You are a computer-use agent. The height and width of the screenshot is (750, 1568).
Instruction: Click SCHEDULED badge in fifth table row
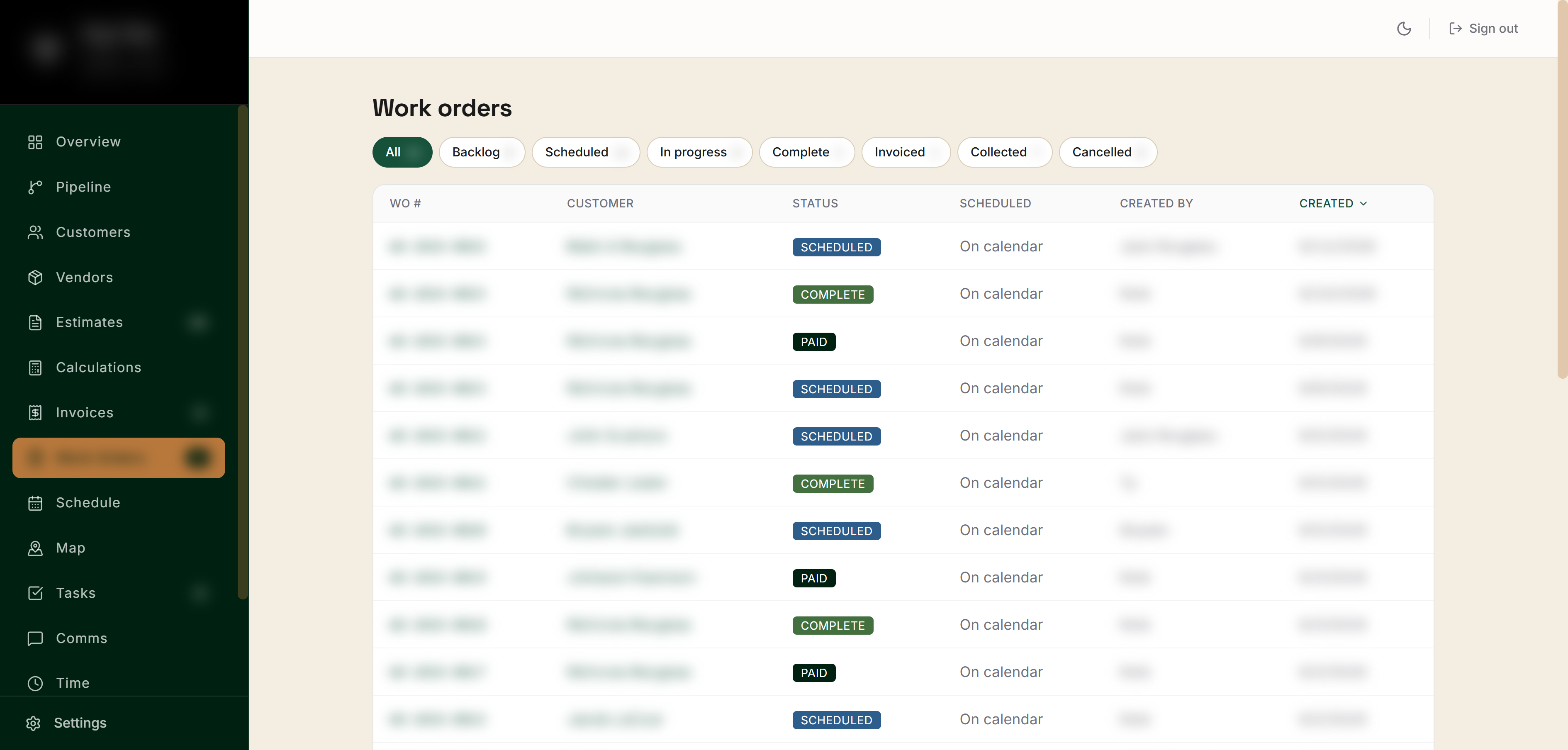point(836,436)
